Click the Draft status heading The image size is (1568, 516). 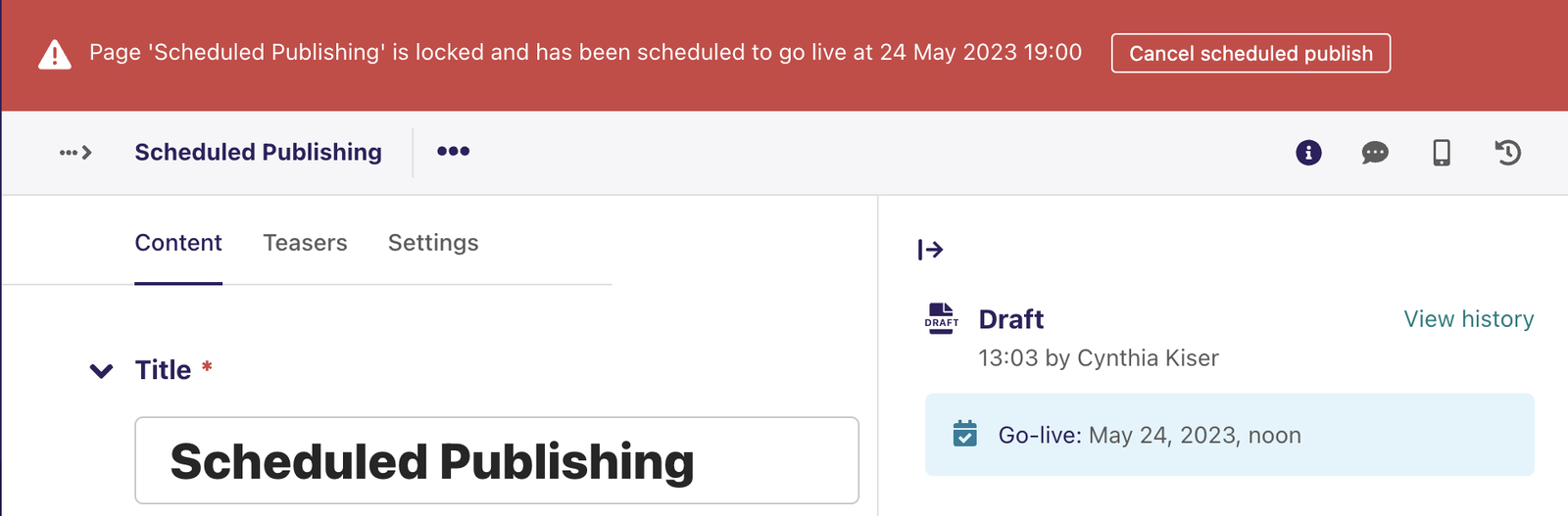pyautogui.click(x=1011, y=319)
